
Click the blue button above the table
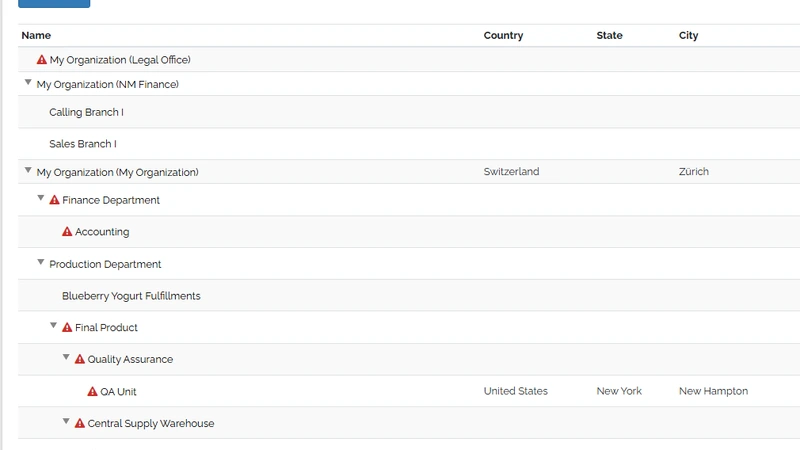(x=54, y=4)
